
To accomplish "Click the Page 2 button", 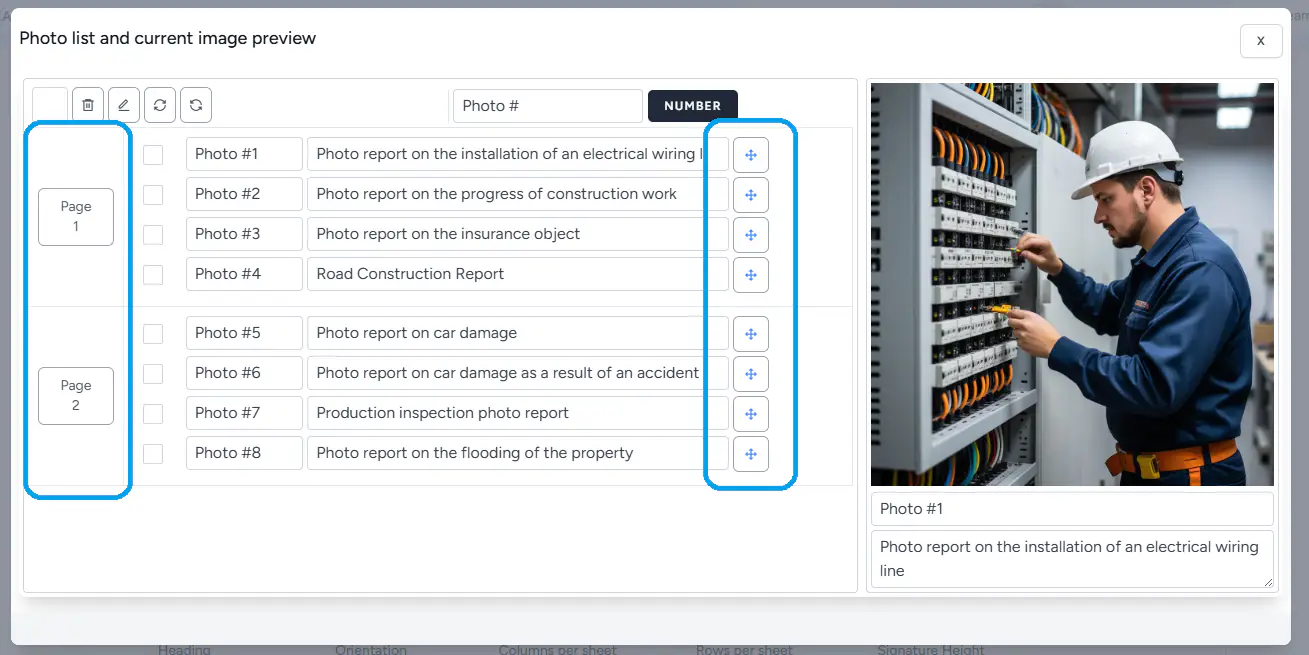I will point(76,396).
